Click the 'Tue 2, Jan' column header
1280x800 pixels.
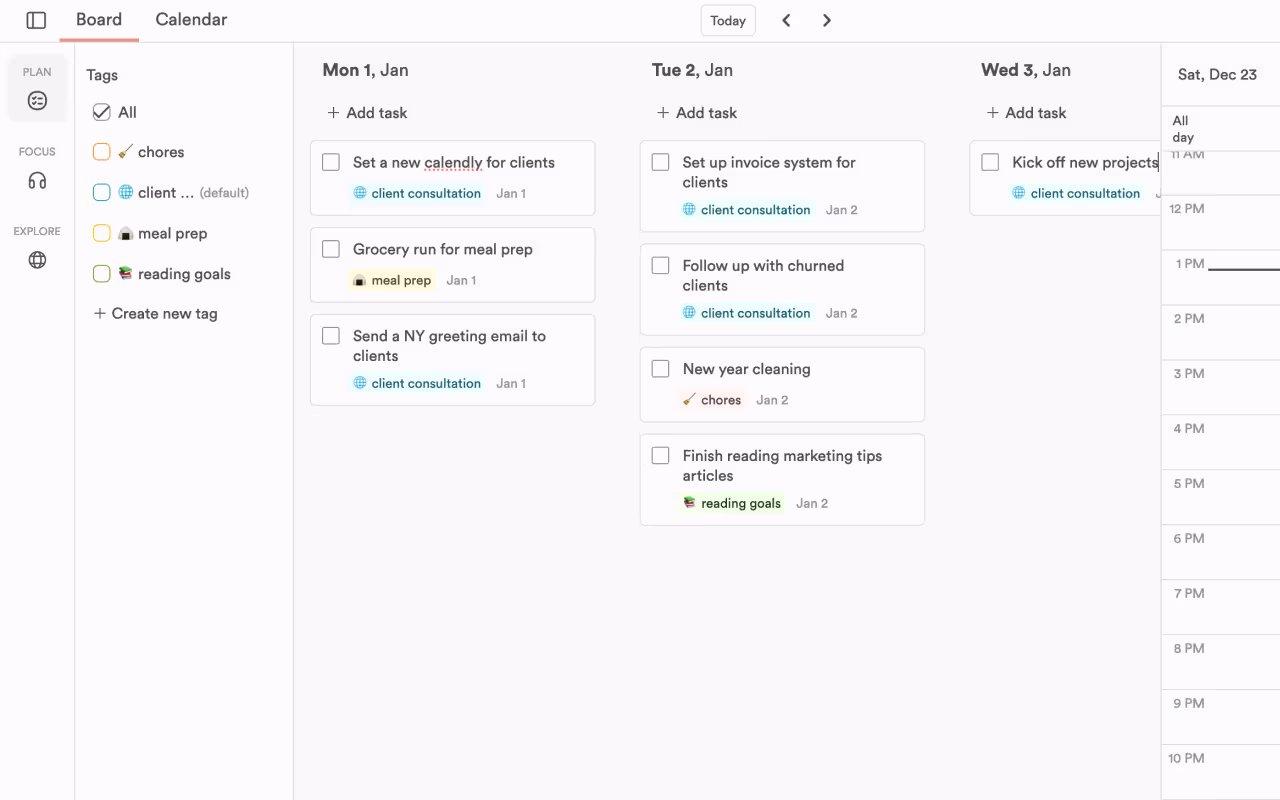(692, 70)
